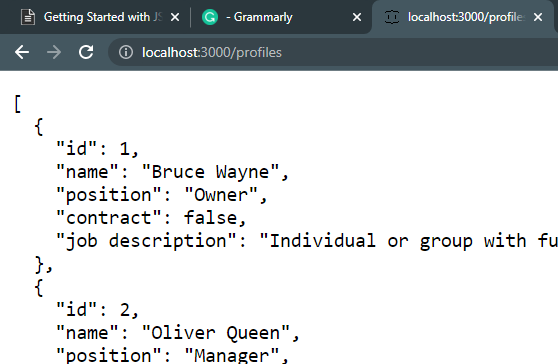Click the forward navigation arrow
Image resolution: width=558 pixels, height=364 pixels.
coord(54,52)
